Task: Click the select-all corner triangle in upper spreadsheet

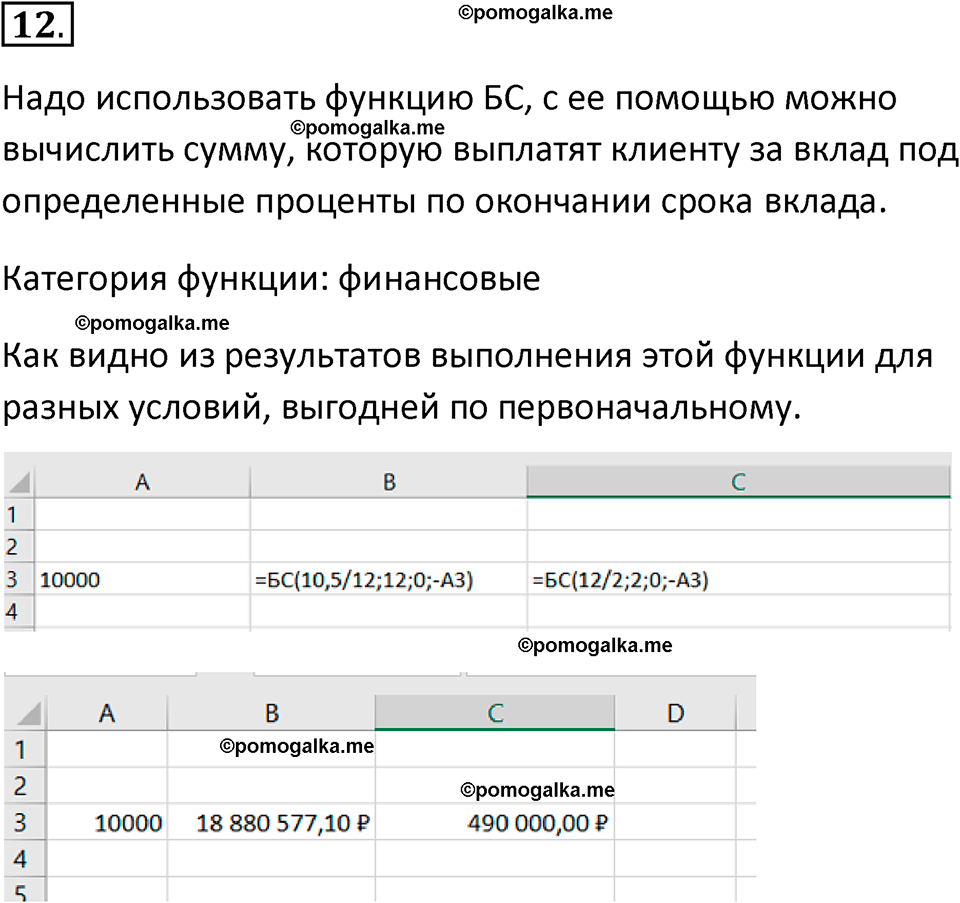Action: click(x=19, y=482)
